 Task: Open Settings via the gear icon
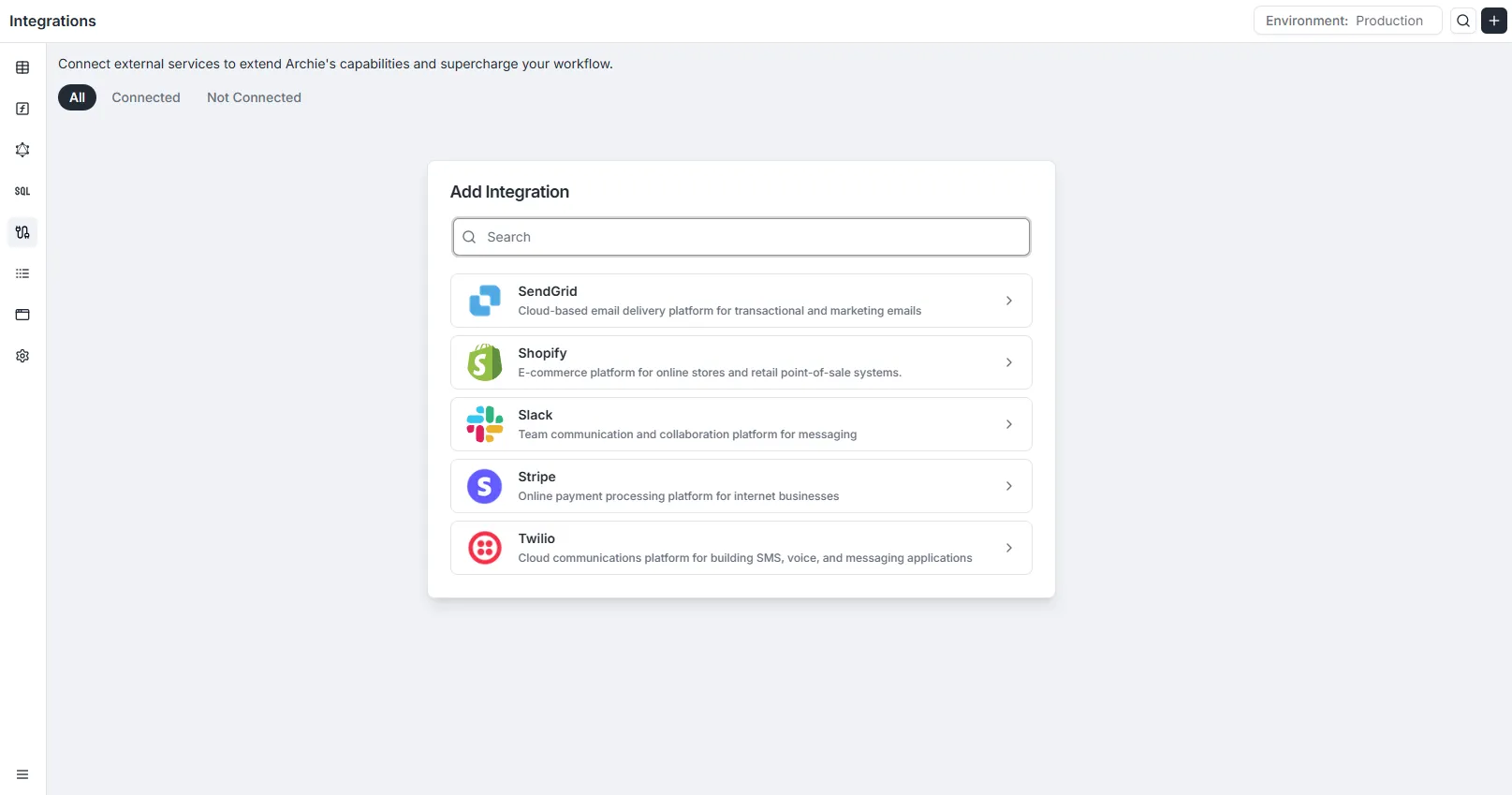(x=22, y=356)
